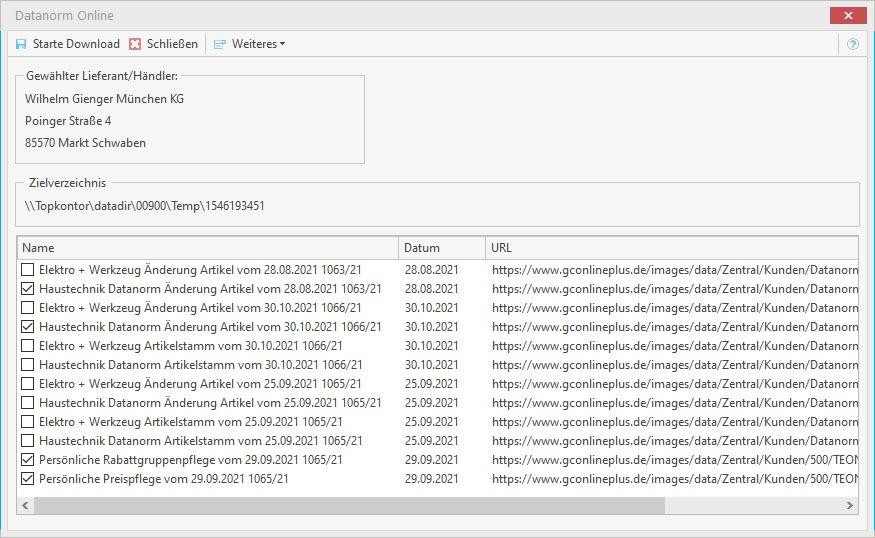Check Haustechnik Datanorm Artikelstamm 30.10.2021

pos(27,364)
